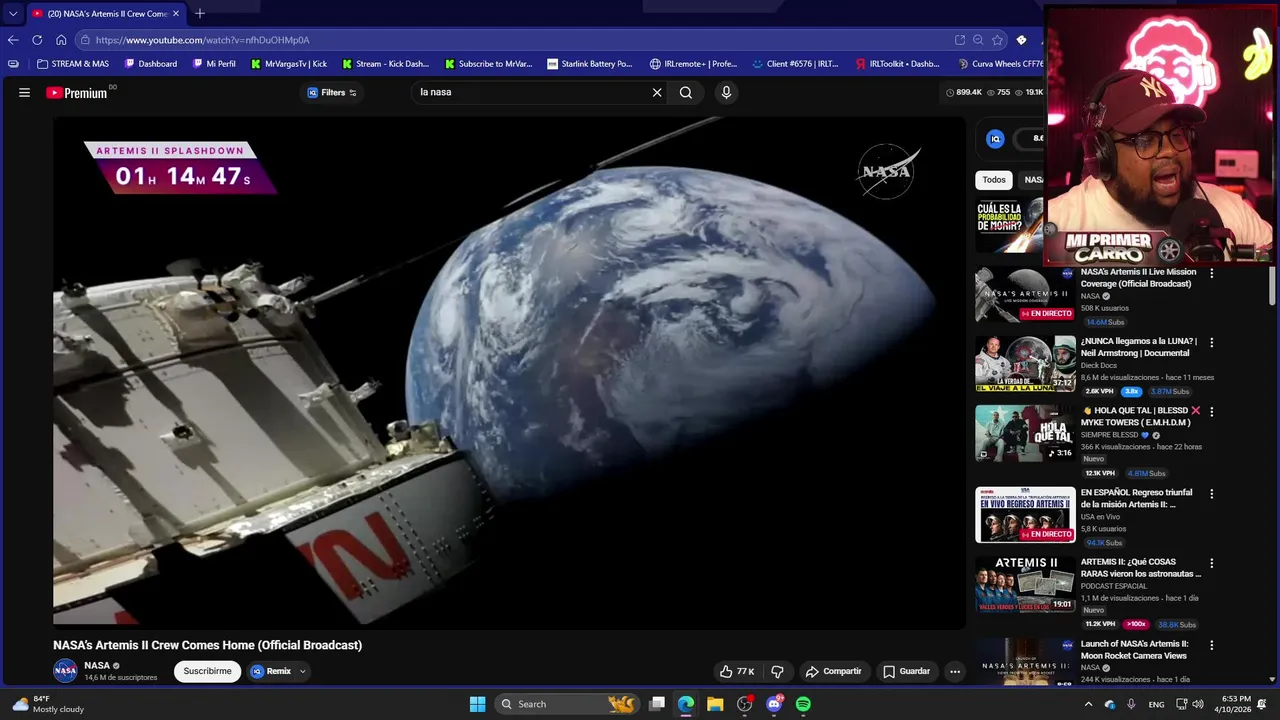Close the NASA Artemis II tab
The image size is (1280, 720).
pyautogui.click(x=176, y=13)
